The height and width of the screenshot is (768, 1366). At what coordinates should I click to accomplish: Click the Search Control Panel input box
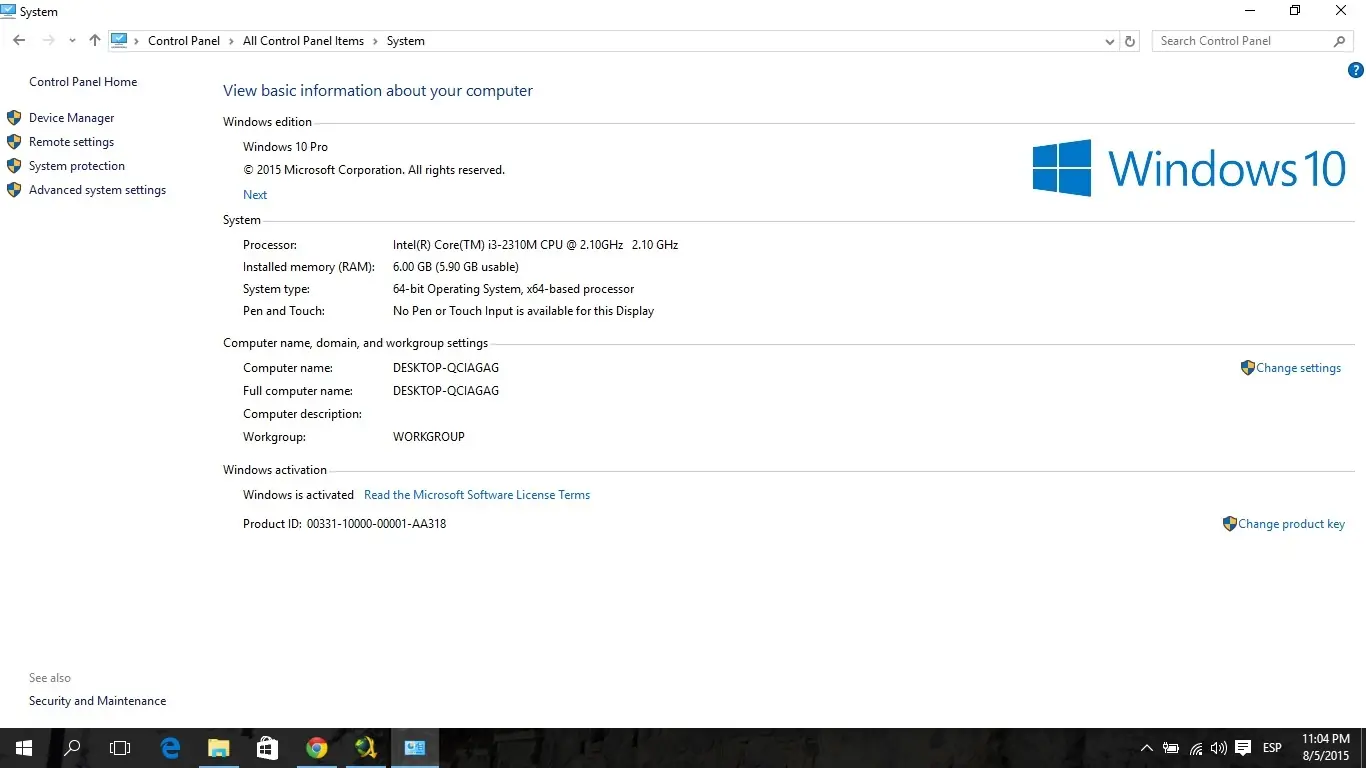point(1244,40)
